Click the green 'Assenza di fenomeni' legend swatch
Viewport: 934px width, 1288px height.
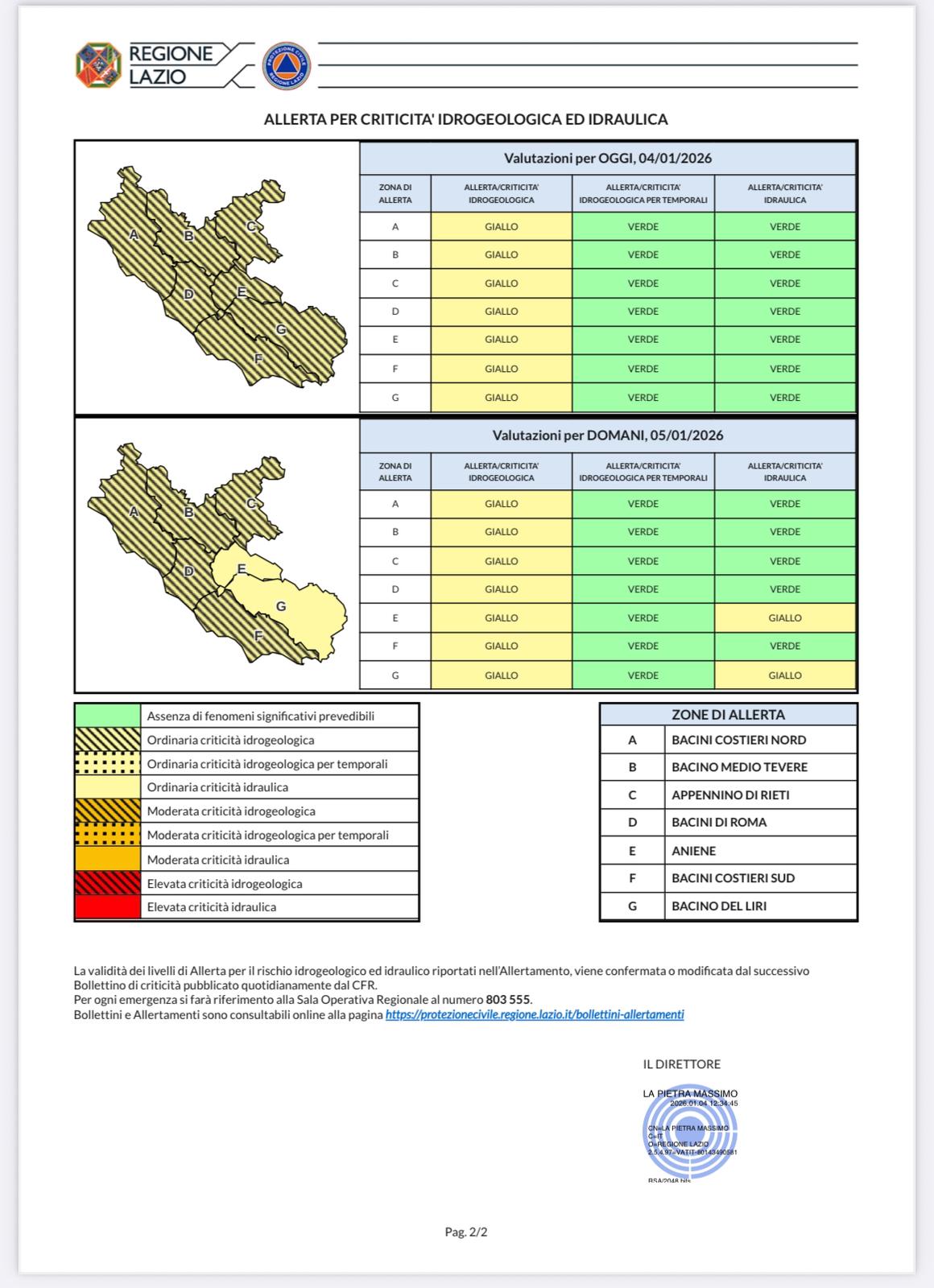(x=107, y=716)
